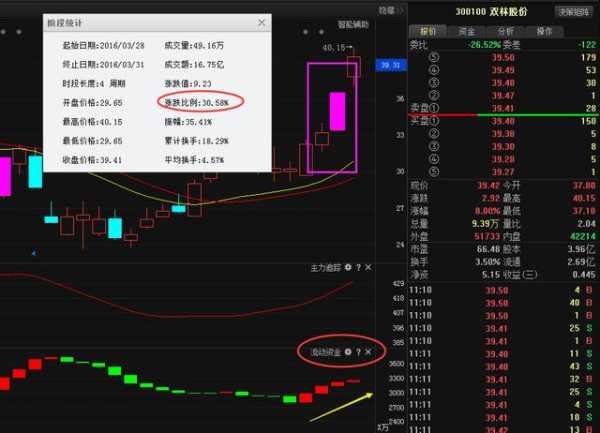Close the 主力追踪 indicator panel
This screenshot has width=600, height=433.
[x=368, y=268]
